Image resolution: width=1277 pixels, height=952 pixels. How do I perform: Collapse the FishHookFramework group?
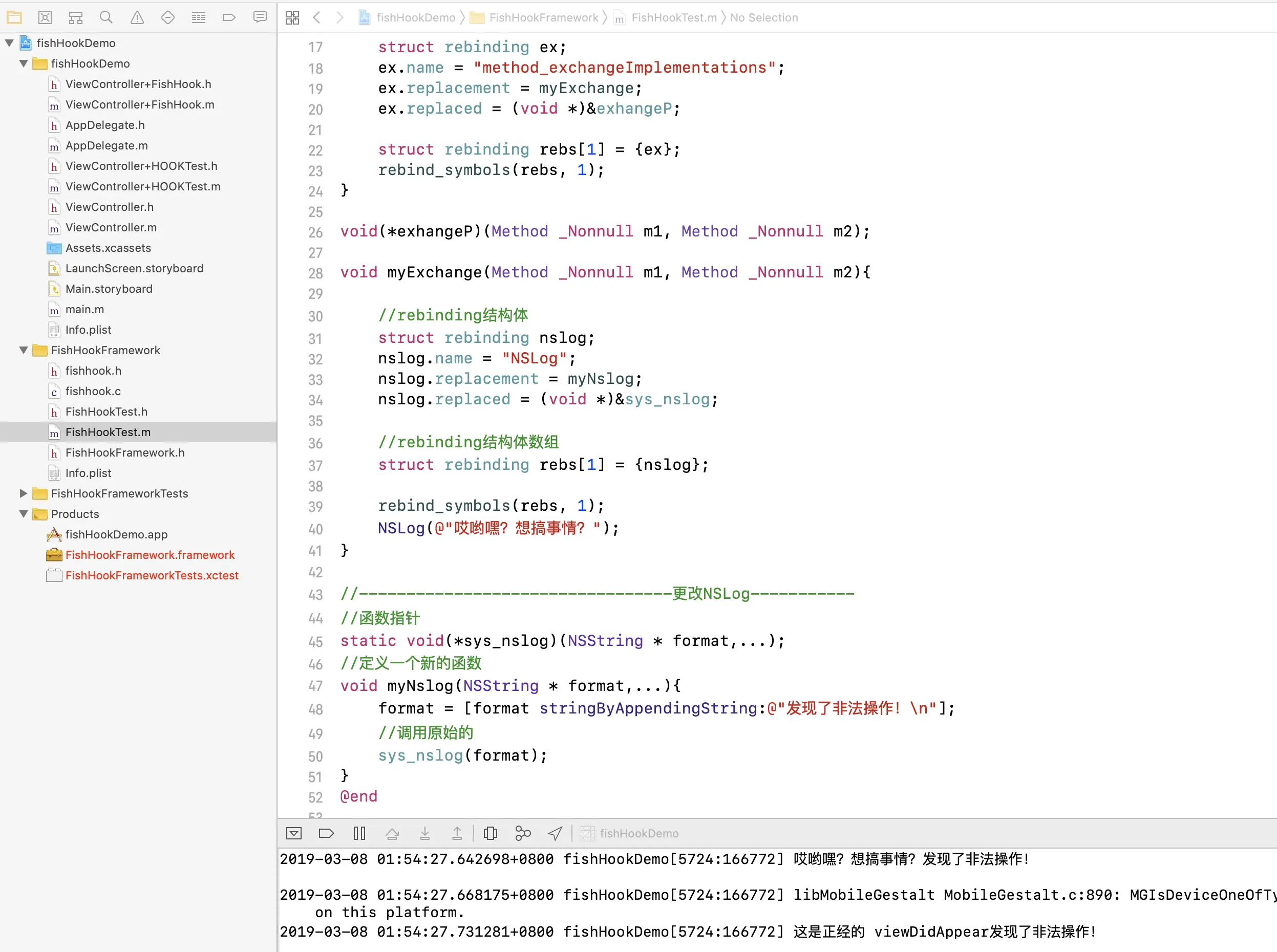[24, 350]
